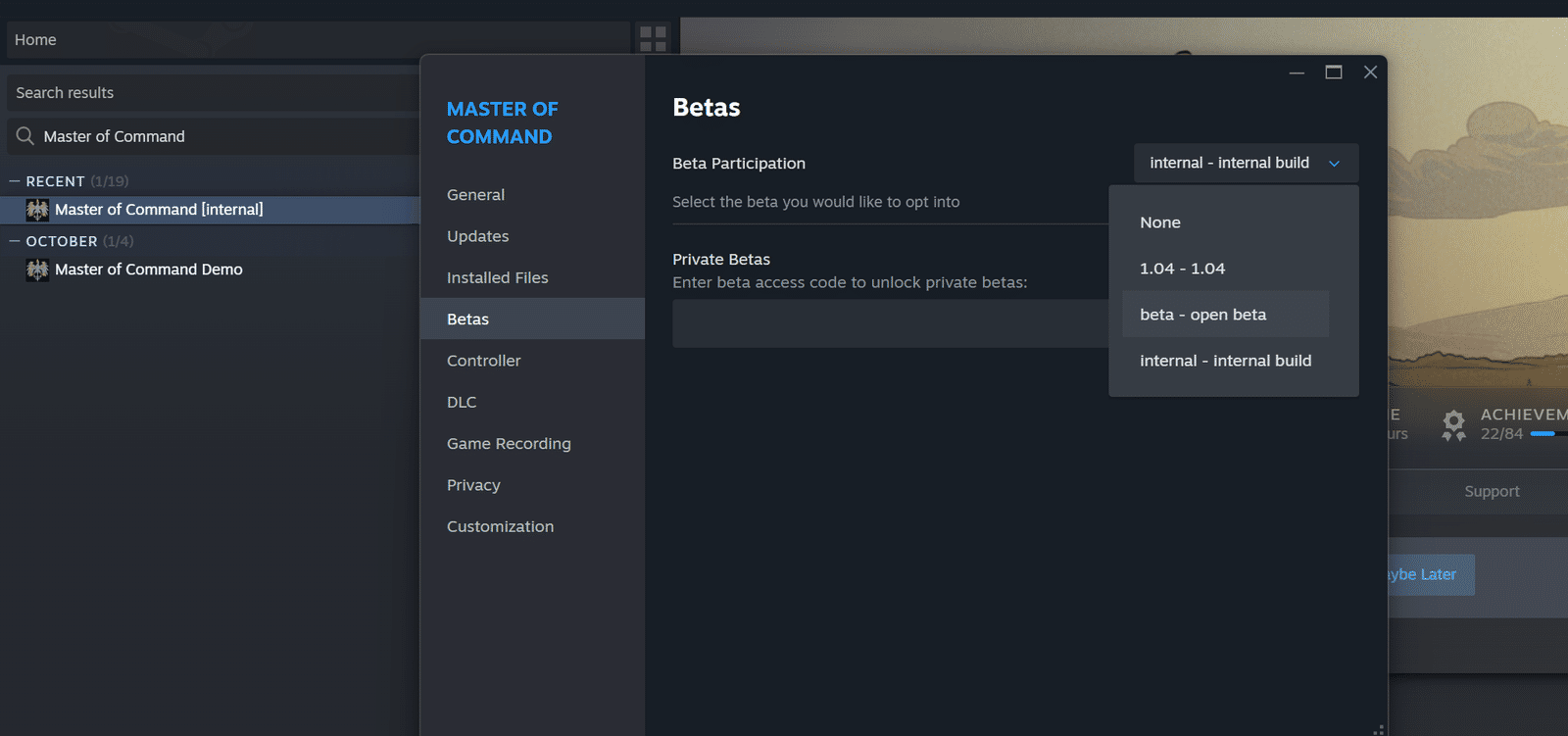Image resolution: width=1568 pixels, height=736 pixels.
Task: Pick internal - internal build from list
Action: (x=1226, y=361)
